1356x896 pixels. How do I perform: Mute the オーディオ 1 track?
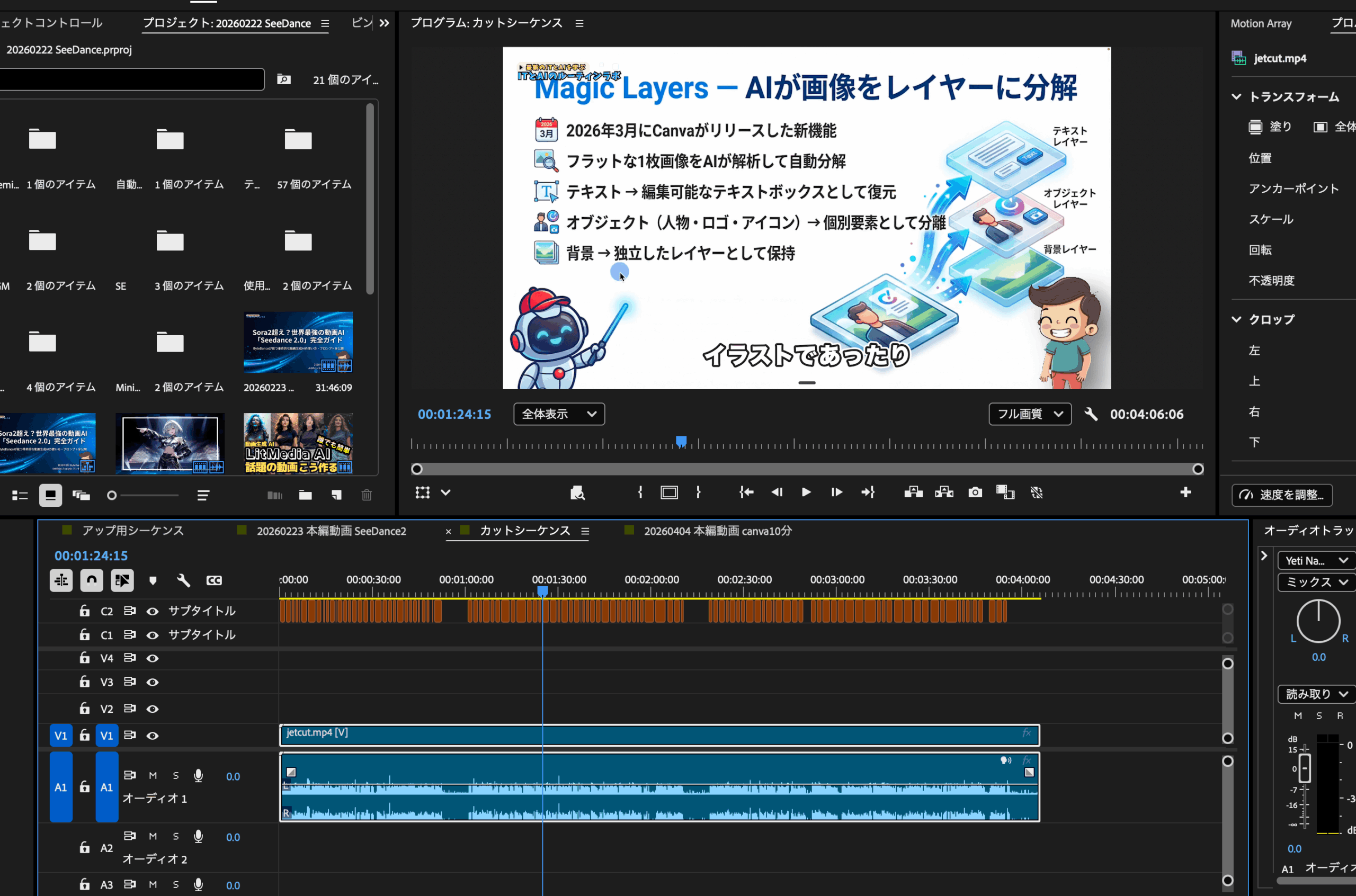tap(153, 775)
